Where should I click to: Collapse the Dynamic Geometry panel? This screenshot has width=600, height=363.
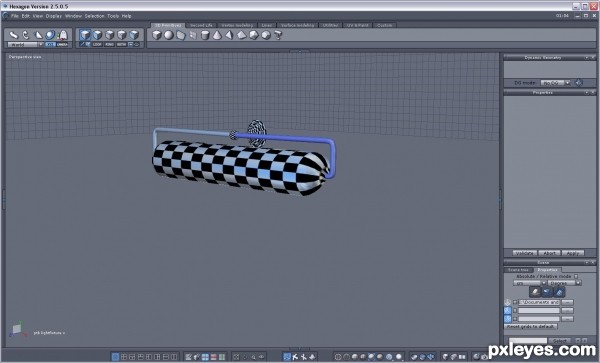pyautogui.click(x=586, y=58)
